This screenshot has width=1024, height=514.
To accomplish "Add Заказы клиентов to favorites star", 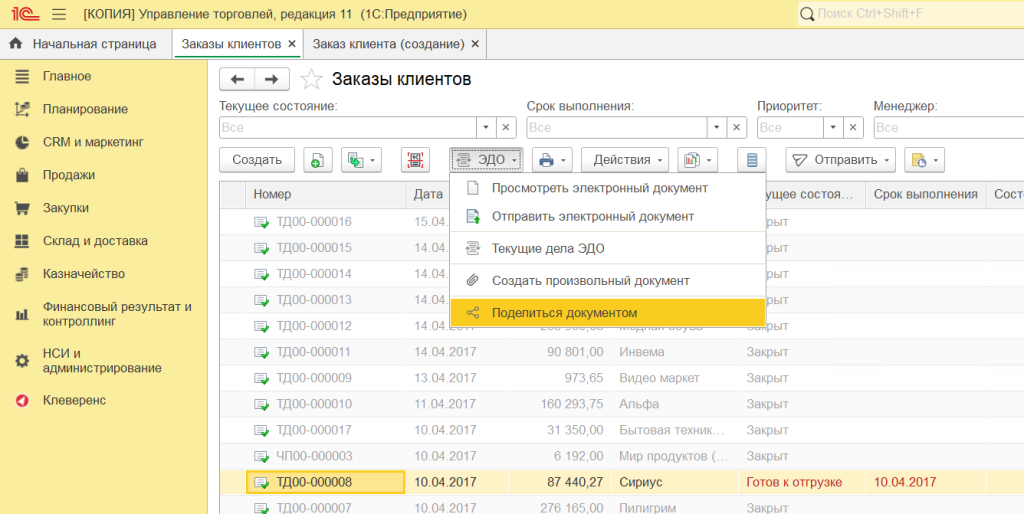I will tap(311, 80).
